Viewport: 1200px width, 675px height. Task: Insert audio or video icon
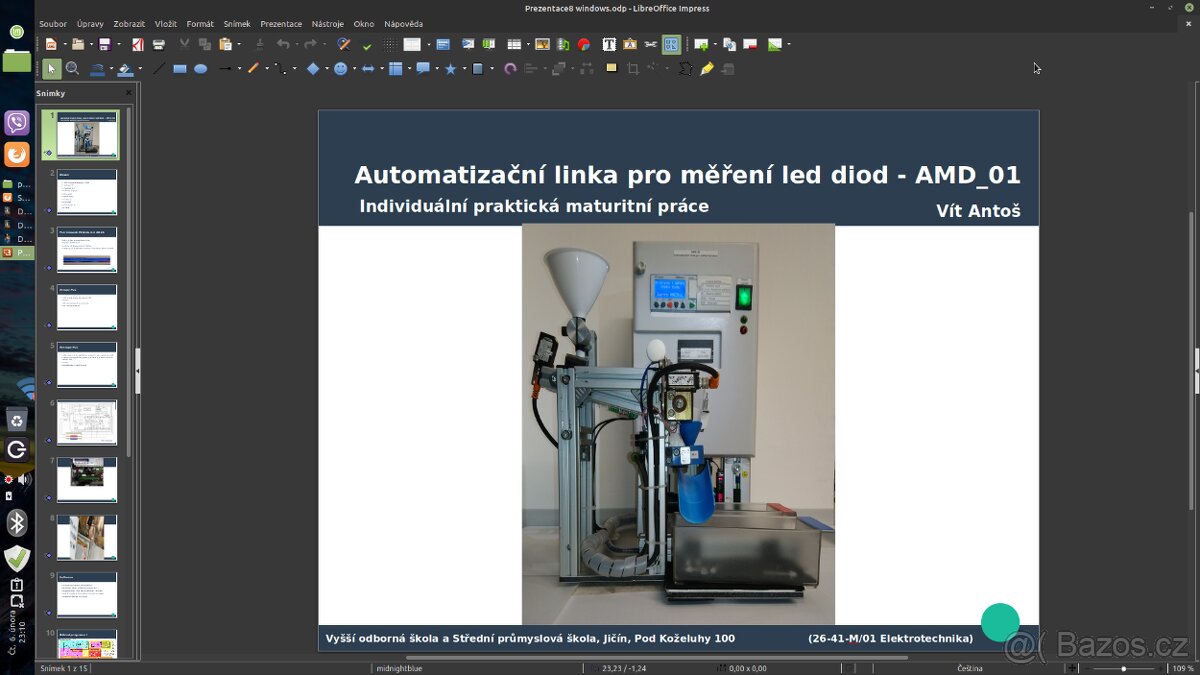point(563,44)
